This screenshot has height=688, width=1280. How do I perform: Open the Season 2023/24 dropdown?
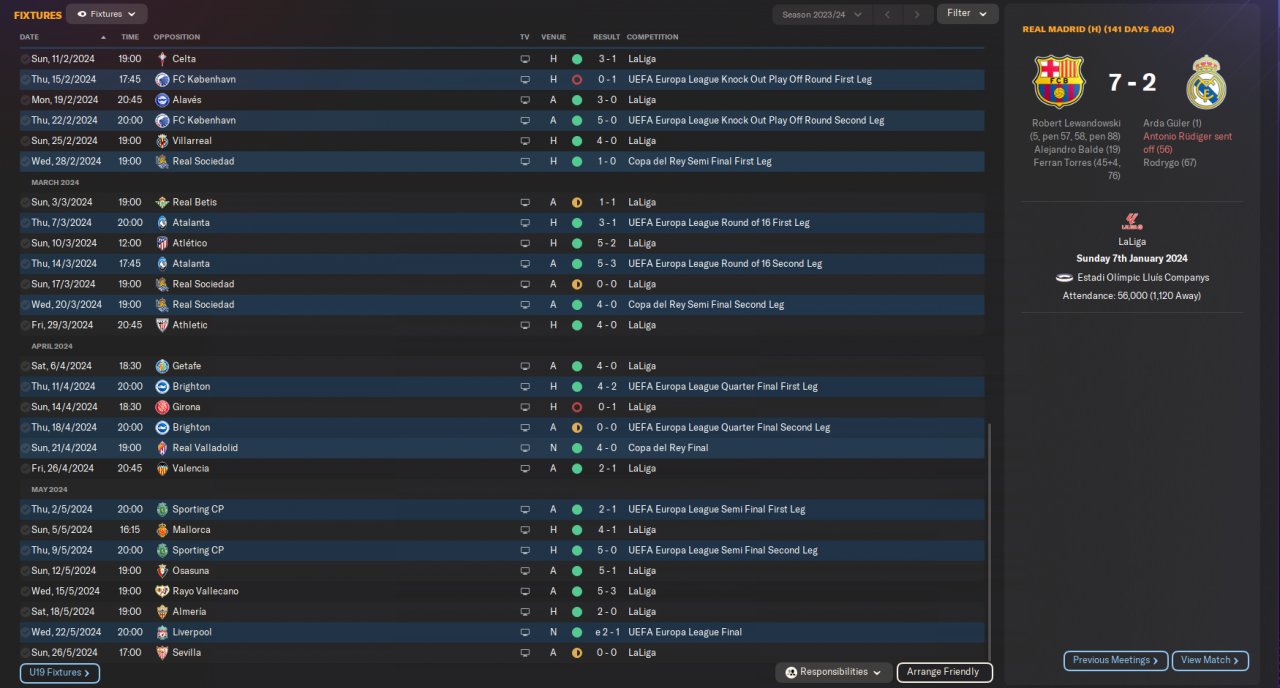[821, 14]
